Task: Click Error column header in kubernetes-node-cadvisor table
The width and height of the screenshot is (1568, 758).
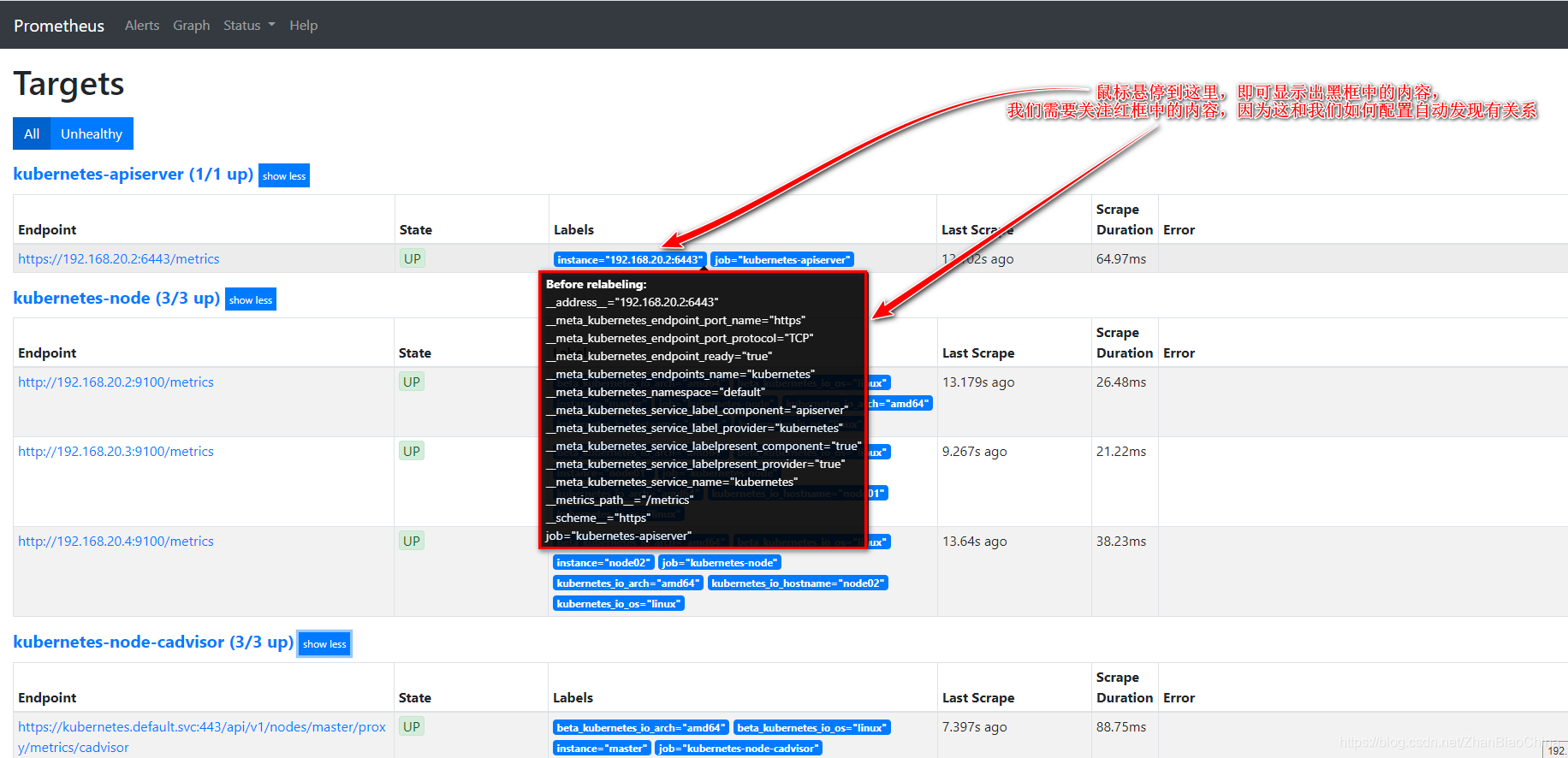Action: [x=1179, y=697]
